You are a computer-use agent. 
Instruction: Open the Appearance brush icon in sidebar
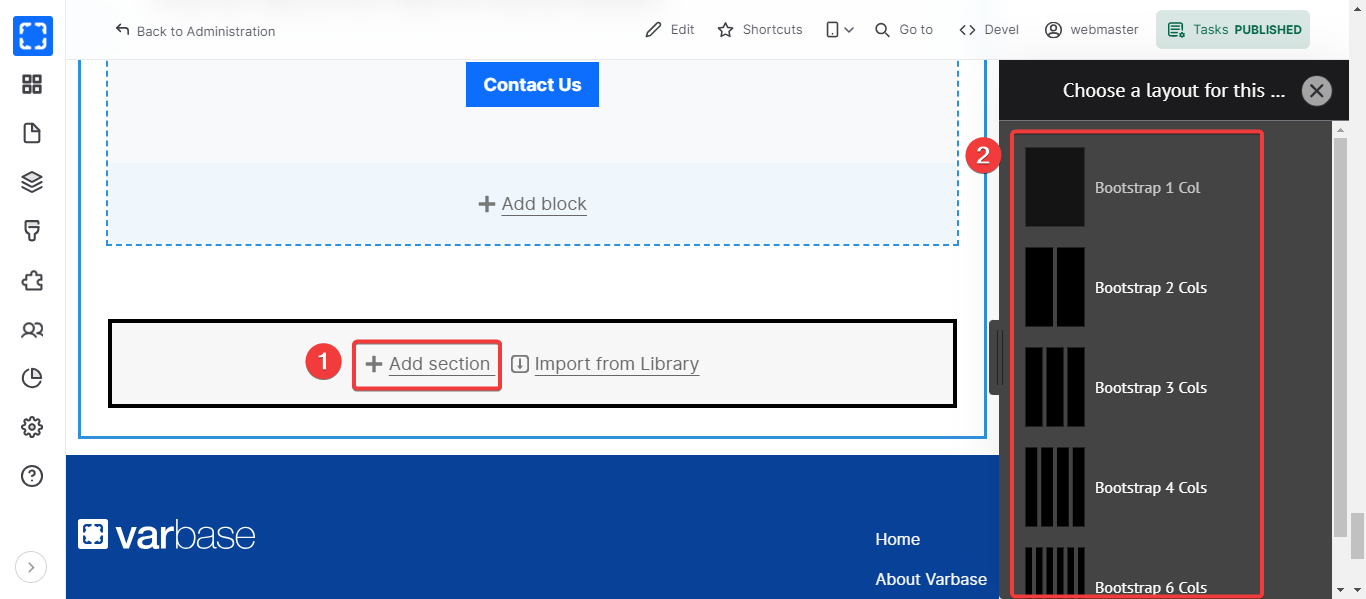[32, 231]
